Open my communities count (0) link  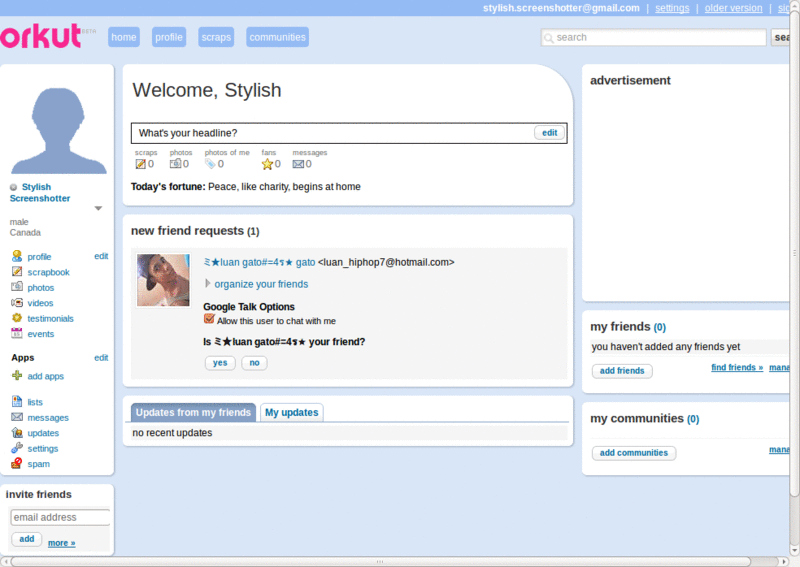pyautogui.click(x=693, y=419)
